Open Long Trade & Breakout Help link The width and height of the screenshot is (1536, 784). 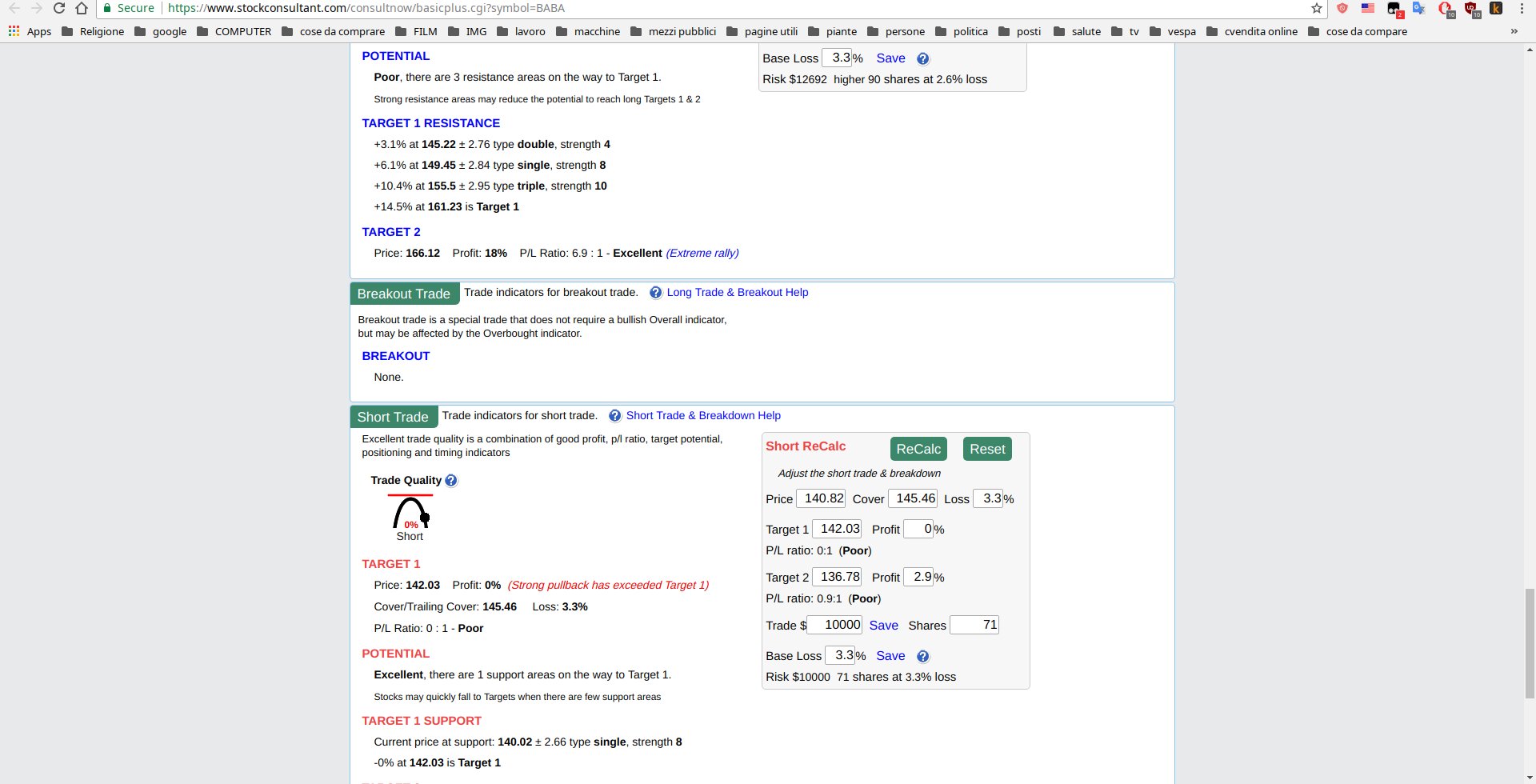[738, 292]
